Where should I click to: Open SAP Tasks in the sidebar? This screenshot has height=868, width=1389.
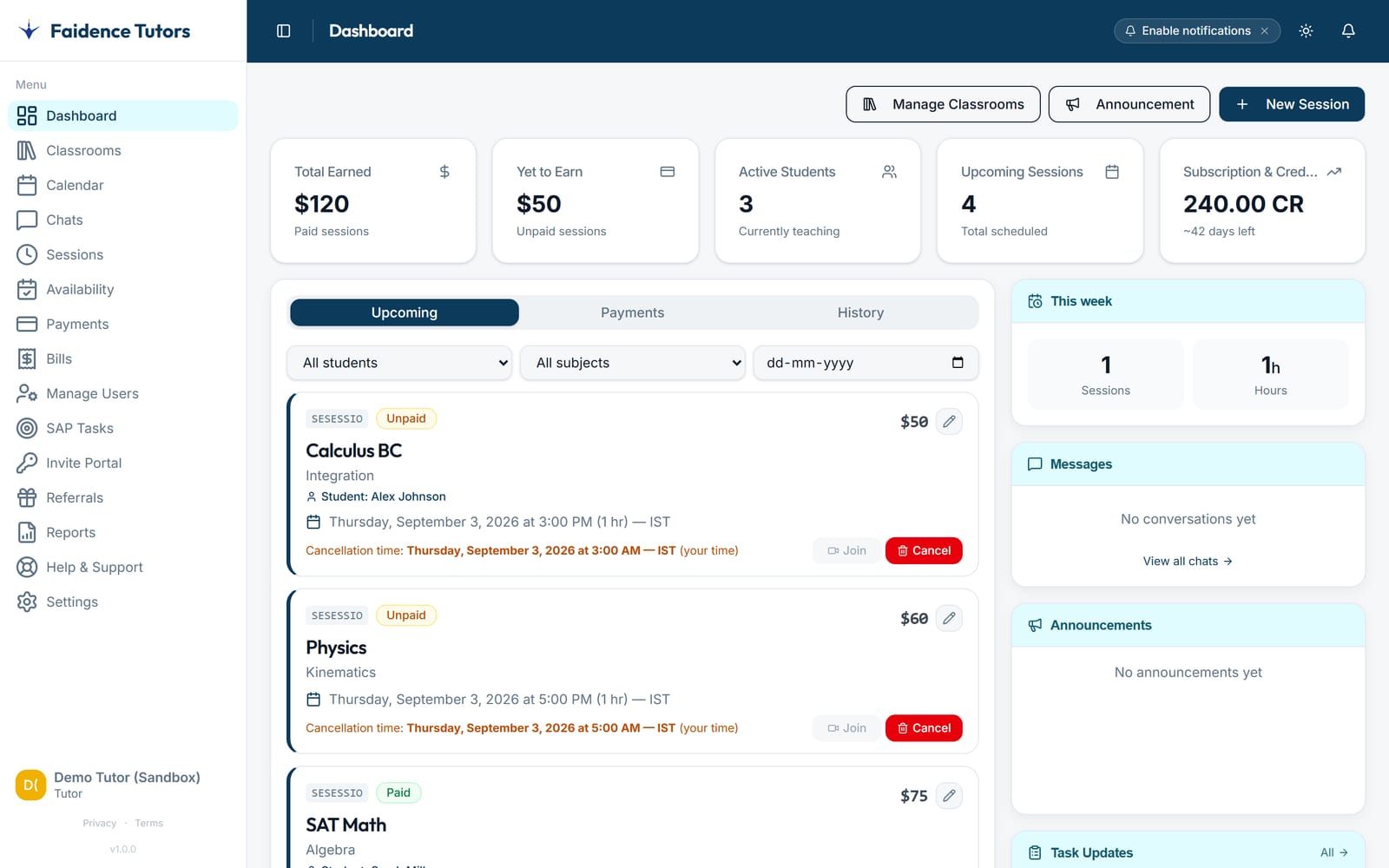(122, 428)
